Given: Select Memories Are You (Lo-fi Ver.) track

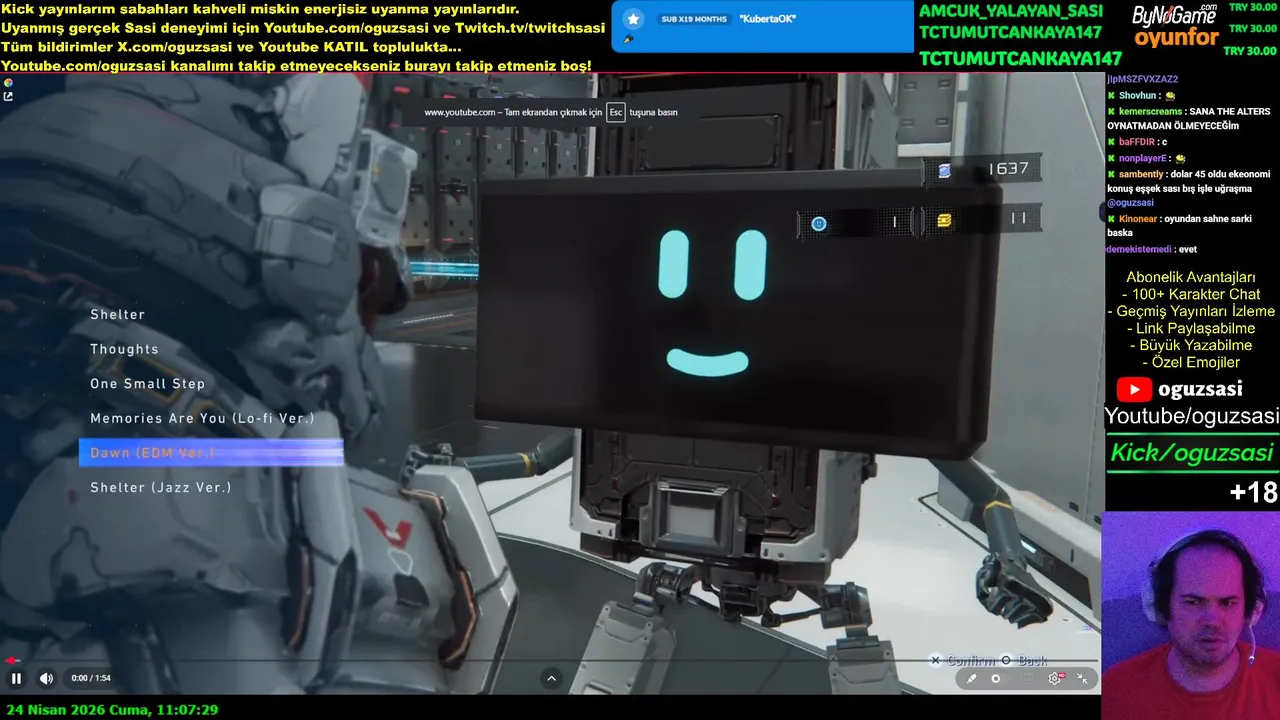Looking at the screenshot, I should pos(203,418).
